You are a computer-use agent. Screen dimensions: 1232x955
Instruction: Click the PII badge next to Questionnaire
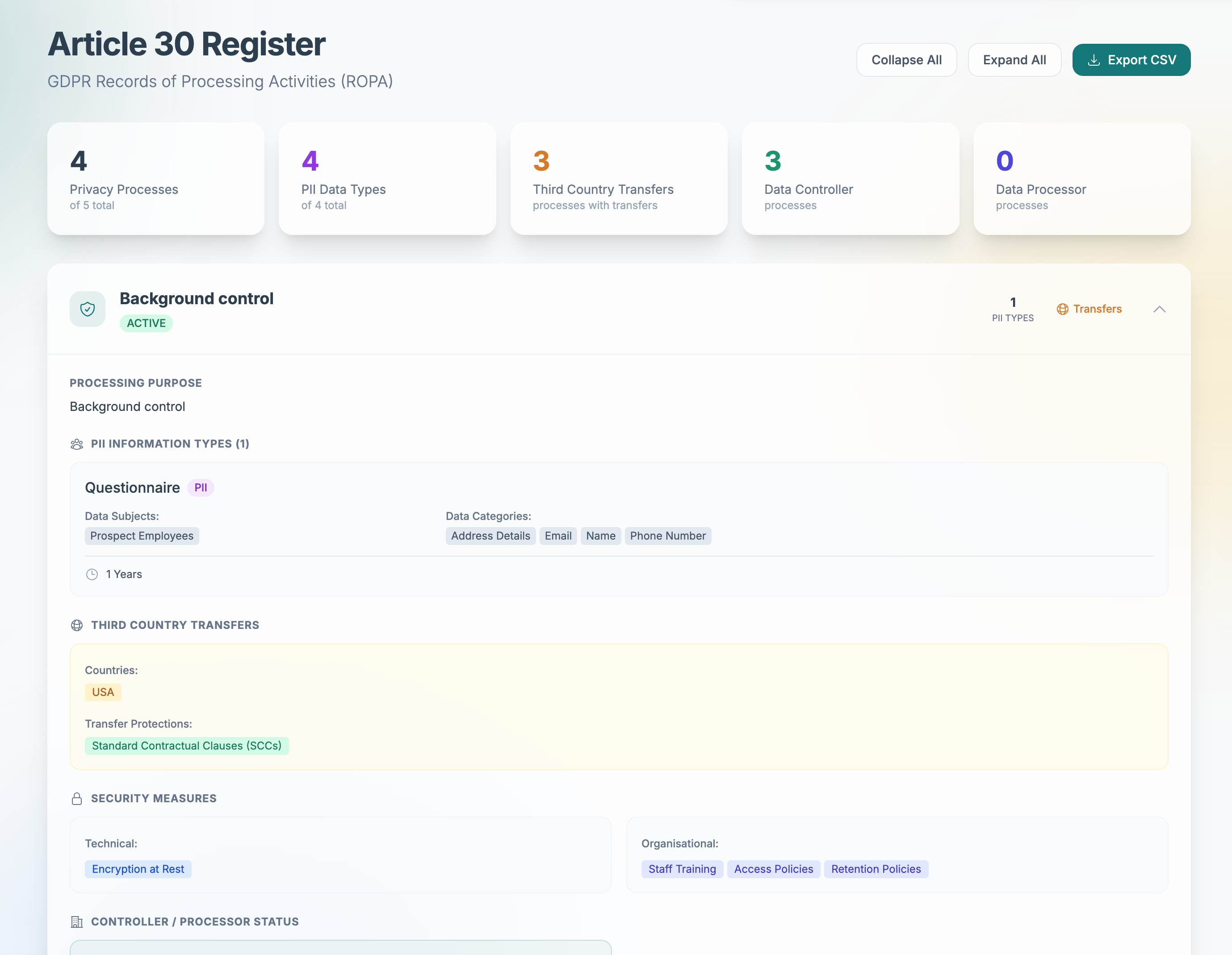[x=201, y=487]
